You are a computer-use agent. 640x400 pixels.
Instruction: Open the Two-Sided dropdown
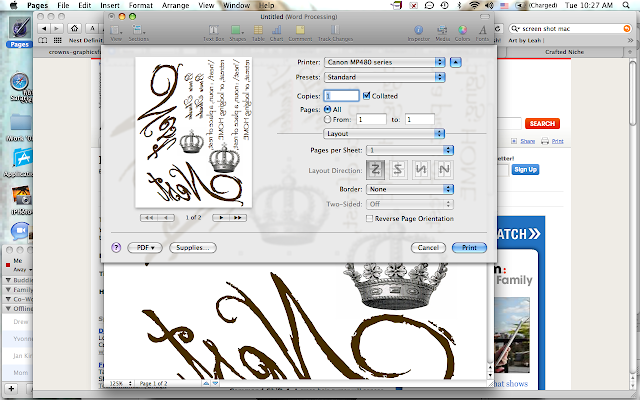tap(410, 204)
